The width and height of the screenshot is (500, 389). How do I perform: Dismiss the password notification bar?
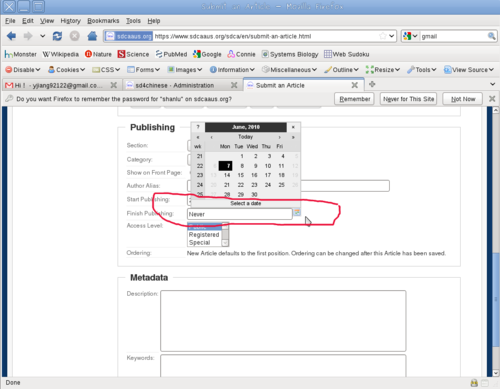click(492, 99)
